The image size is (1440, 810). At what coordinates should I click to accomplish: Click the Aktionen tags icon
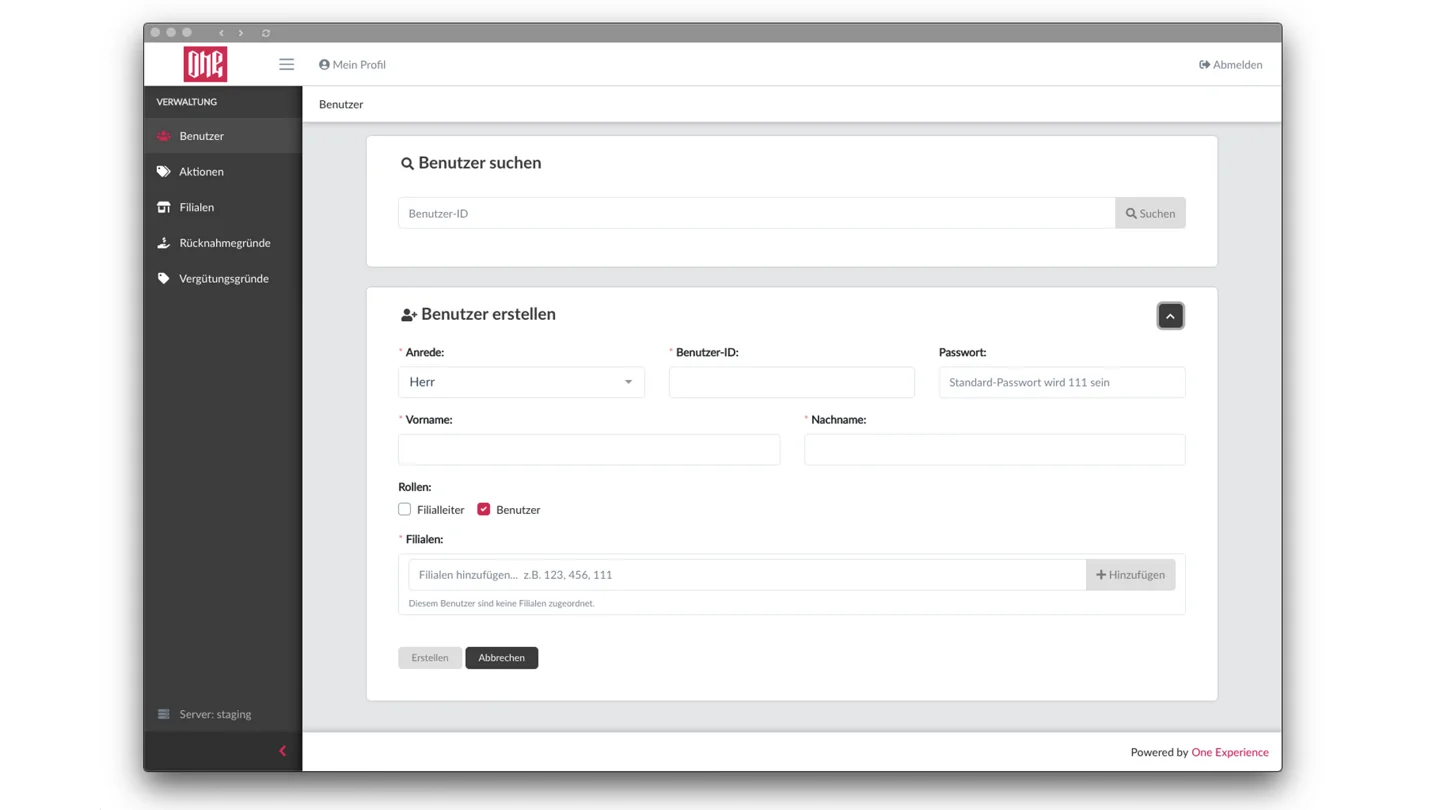[x=163, y=172]
